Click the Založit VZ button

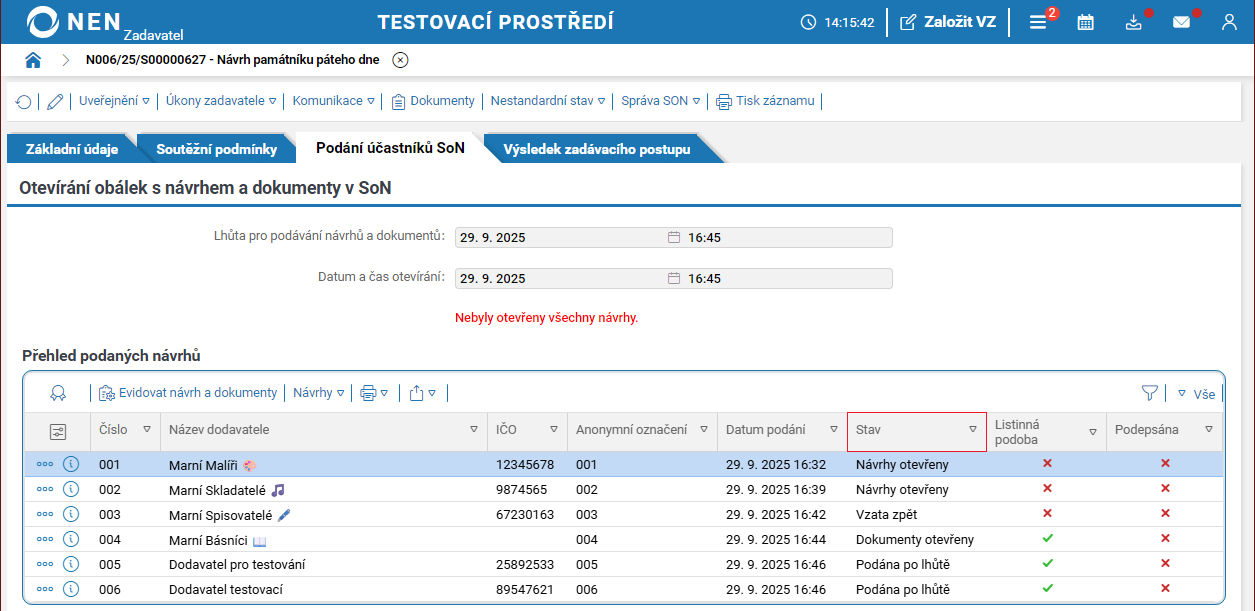coord(948,22)
